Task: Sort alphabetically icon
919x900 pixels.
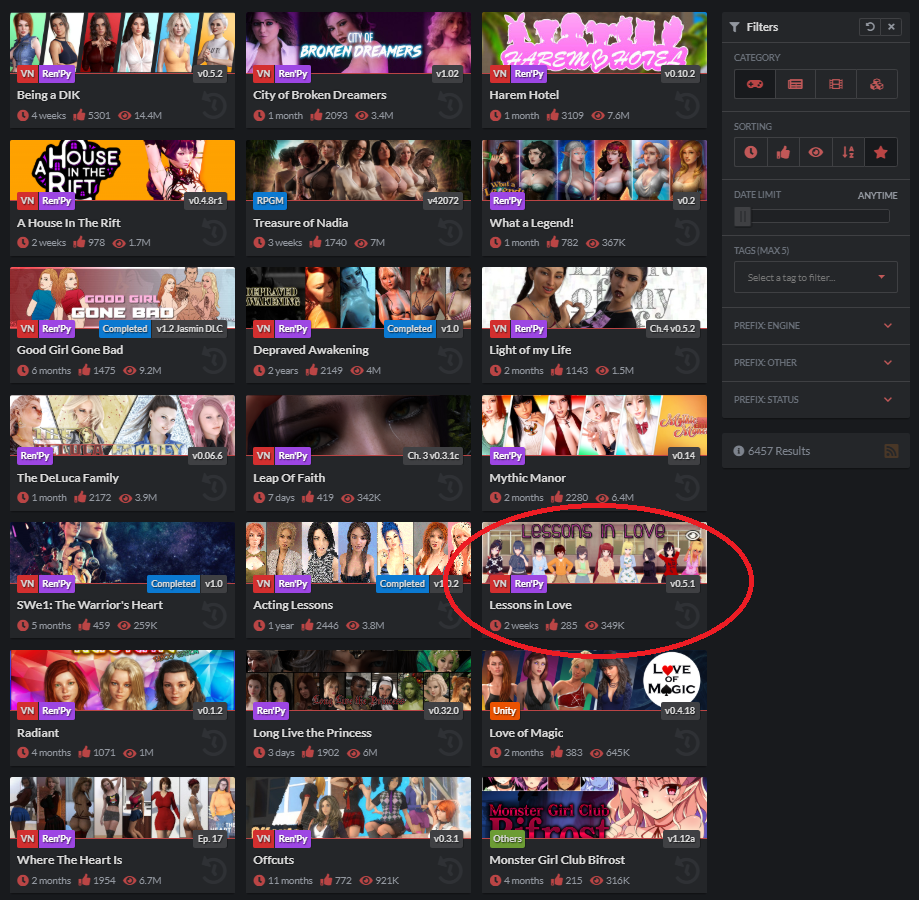Action: click(848, 152)
